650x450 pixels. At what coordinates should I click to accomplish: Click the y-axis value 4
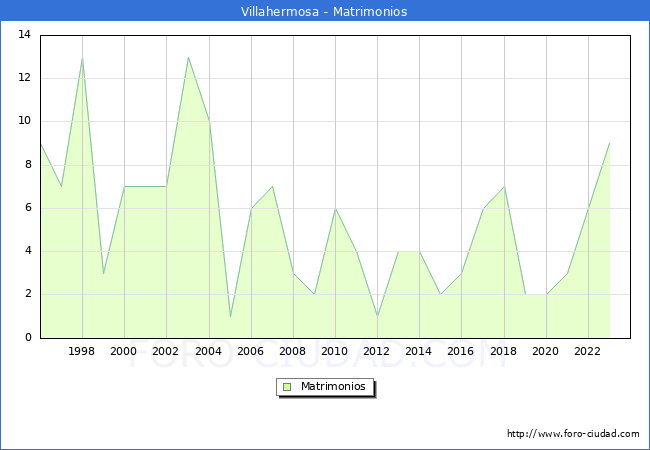pyautogui.click(x=28, y=251)
